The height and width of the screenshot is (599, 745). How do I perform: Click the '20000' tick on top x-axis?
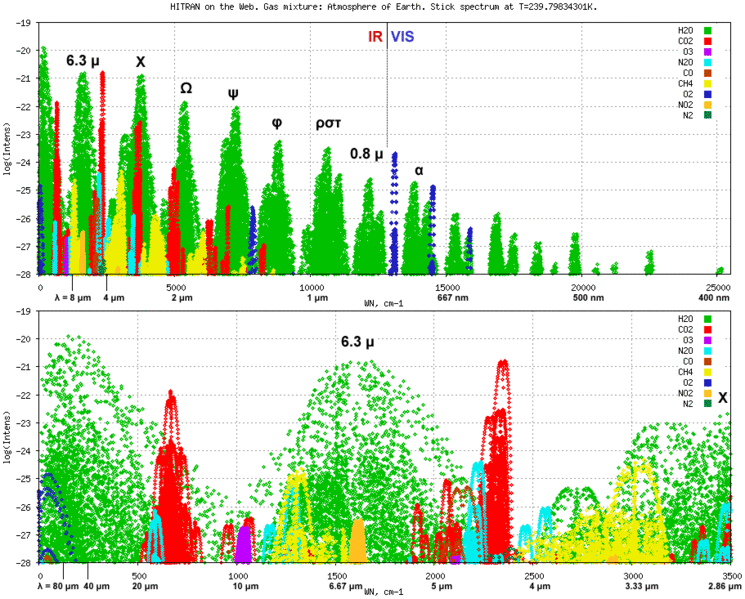coord(583,288)
